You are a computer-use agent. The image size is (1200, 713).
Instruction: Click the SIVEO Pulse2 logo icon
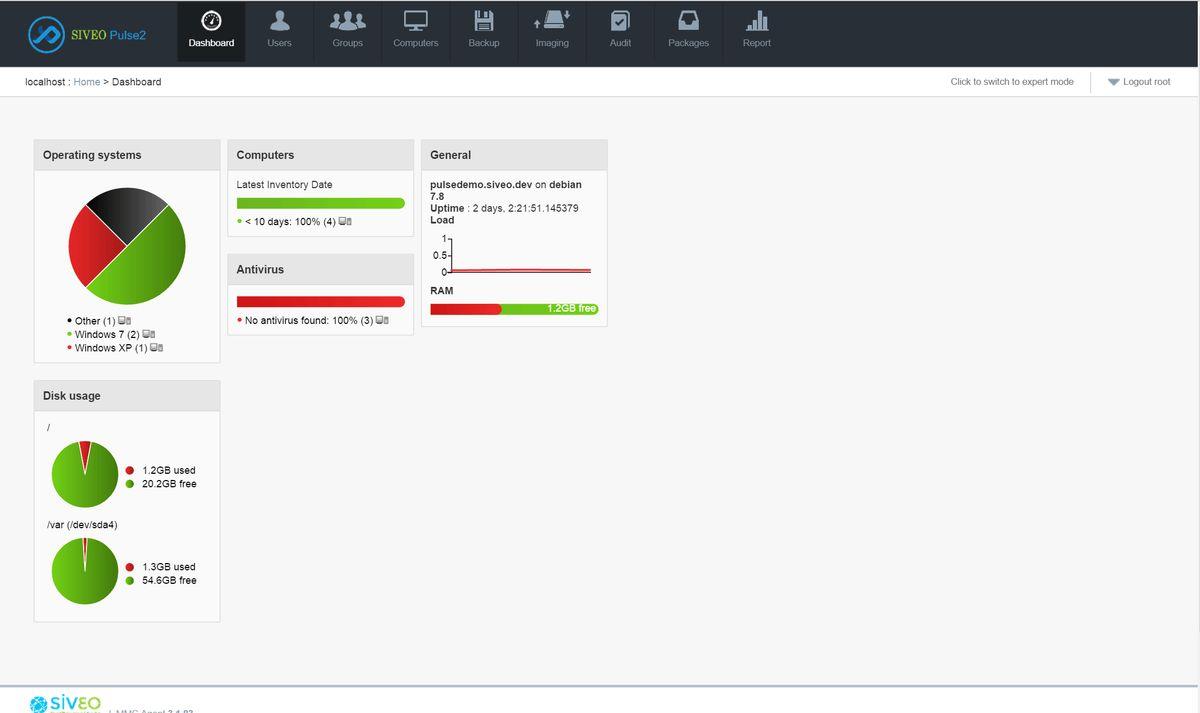click(x=46, y=34)
